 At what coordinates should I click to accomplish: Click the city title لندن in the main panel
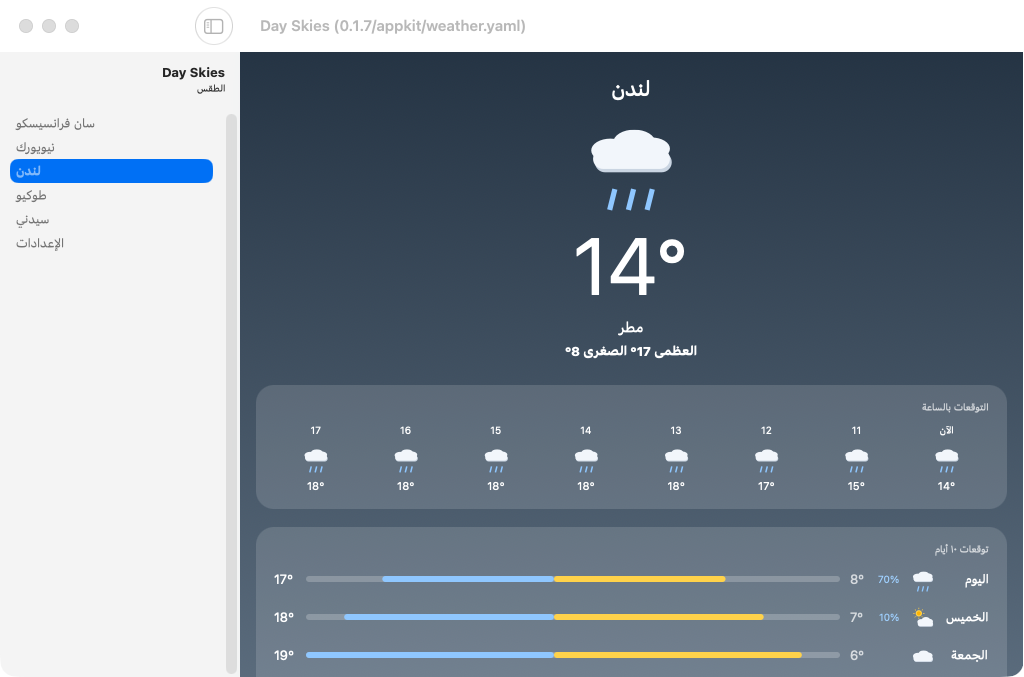click(630, 89)
